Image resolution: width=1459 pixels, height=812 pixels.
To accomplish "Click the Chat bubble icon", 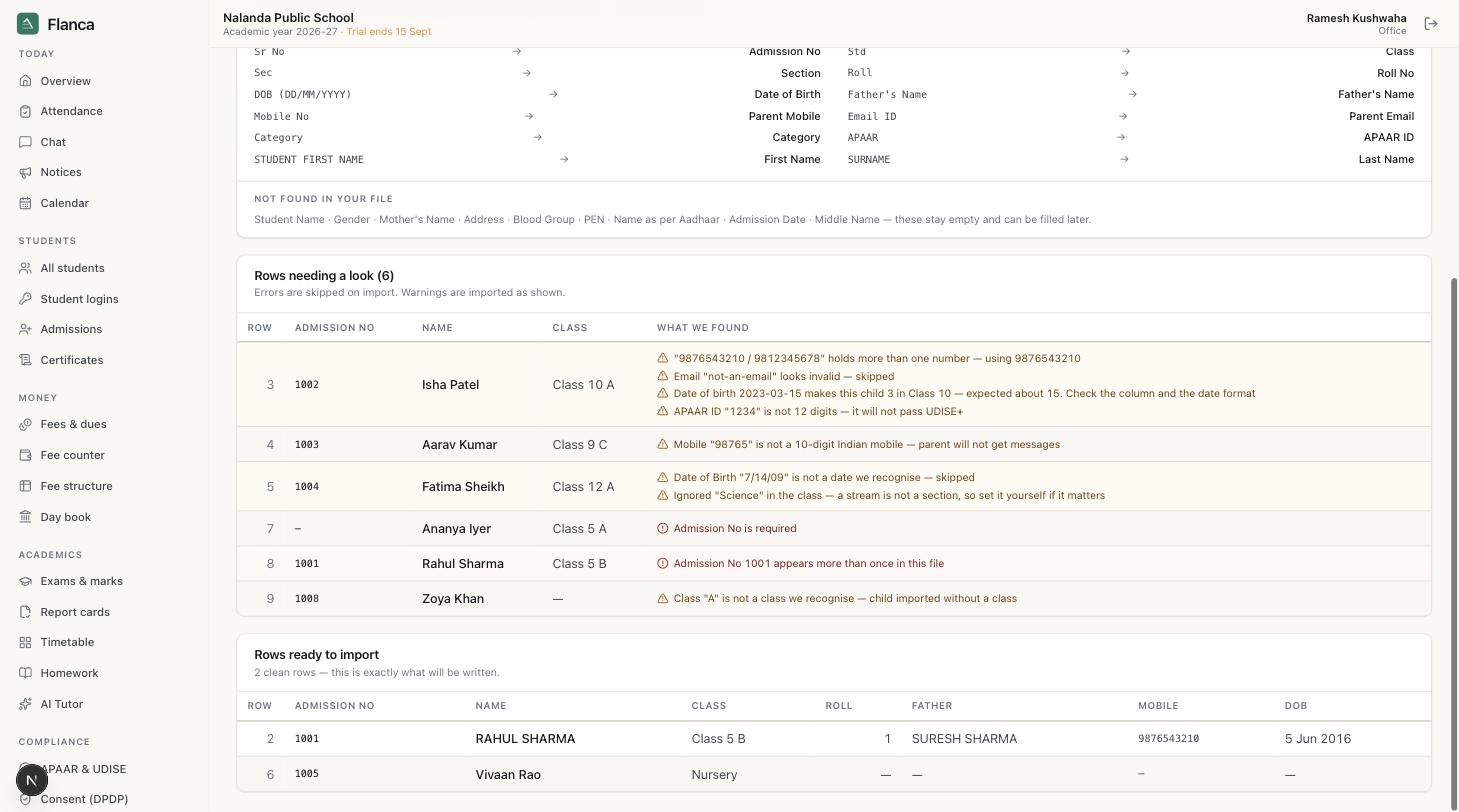I will [26, 142].
